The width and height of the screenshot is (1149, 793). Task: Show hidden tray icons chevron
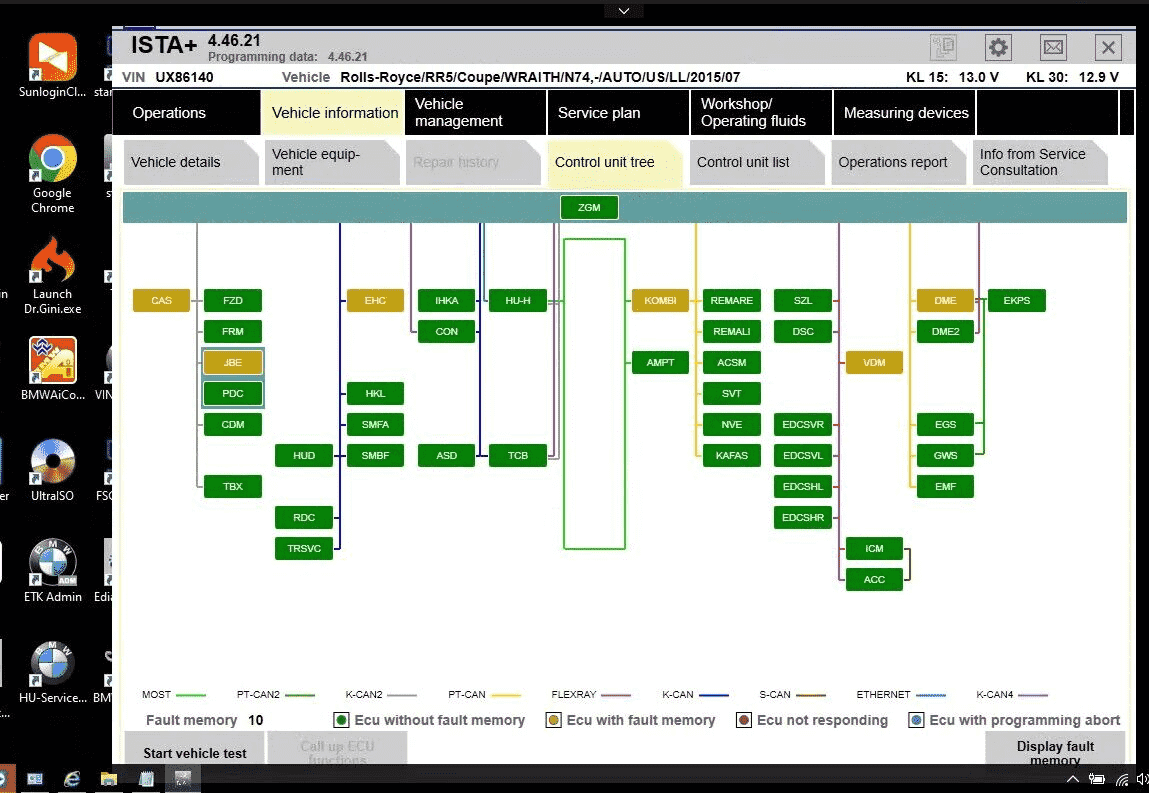tap(1072, 779)
